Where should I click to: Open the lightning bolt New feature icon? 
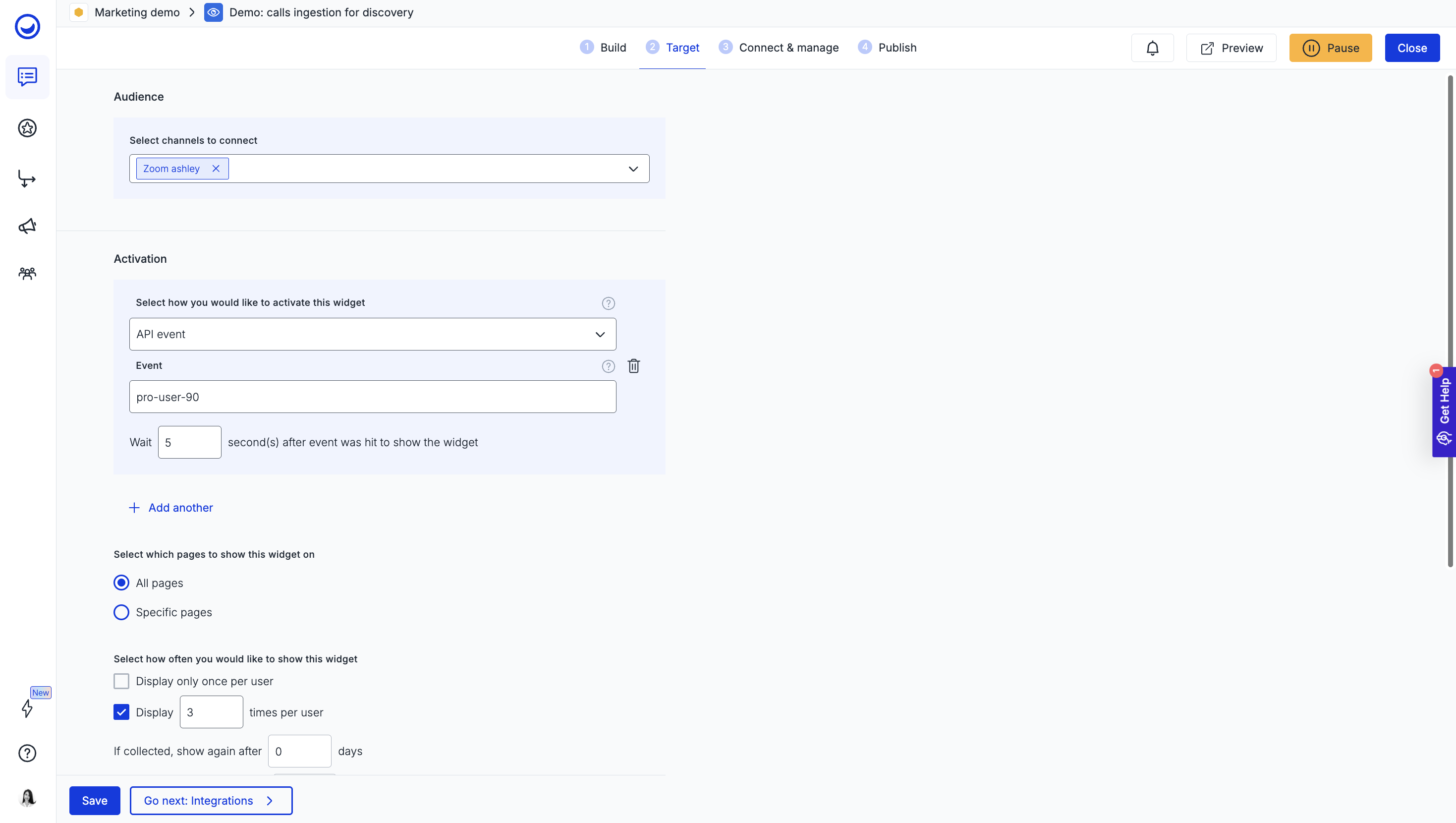tap(27, 708)
